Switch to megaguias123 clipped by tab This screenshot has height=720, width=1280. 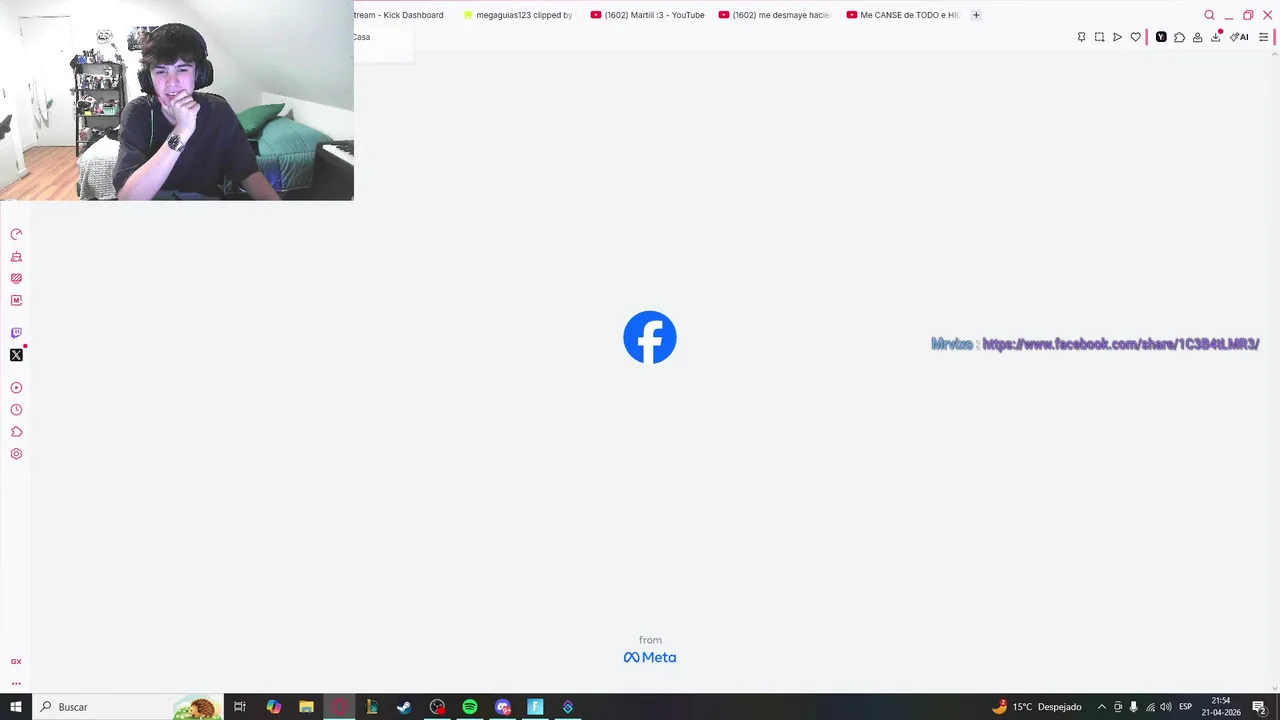(518, 15)
